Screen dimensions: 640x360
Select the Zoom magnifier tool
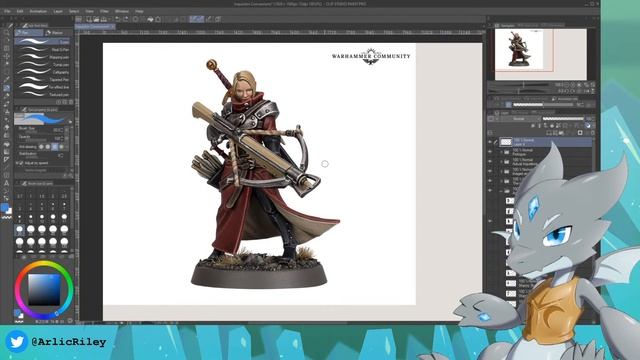pyautogui.click(x=7, y=33)
